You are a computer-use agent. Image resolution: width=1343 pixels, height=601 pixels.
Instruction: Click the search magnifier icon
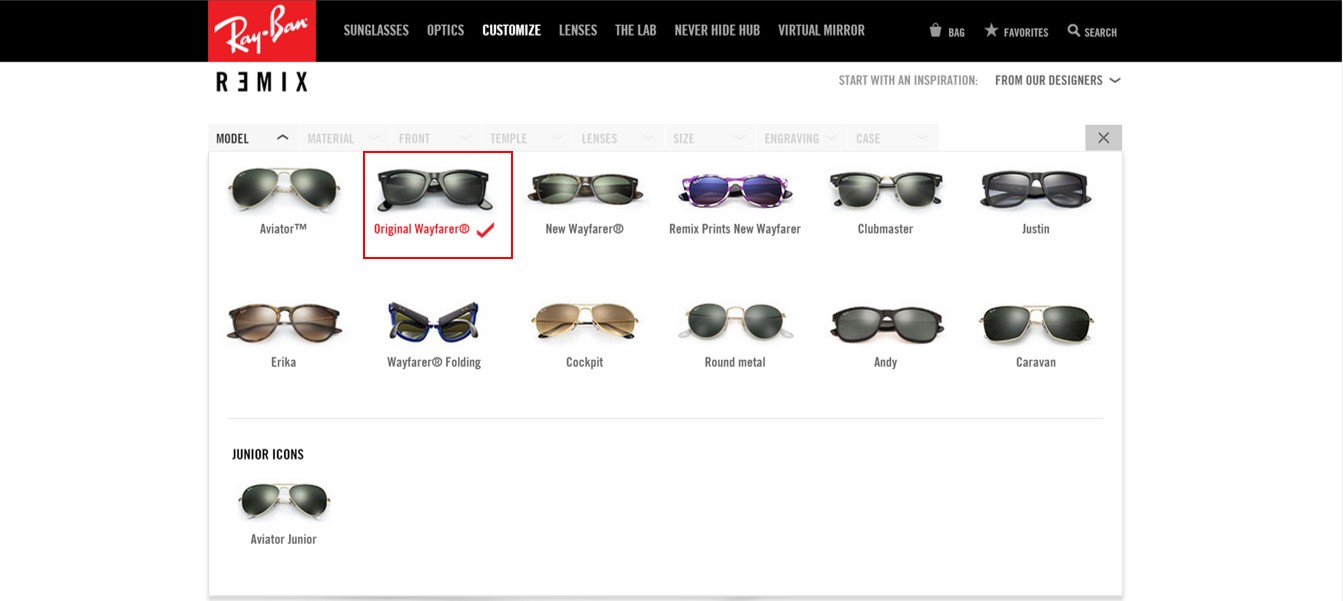point(1074,31)
